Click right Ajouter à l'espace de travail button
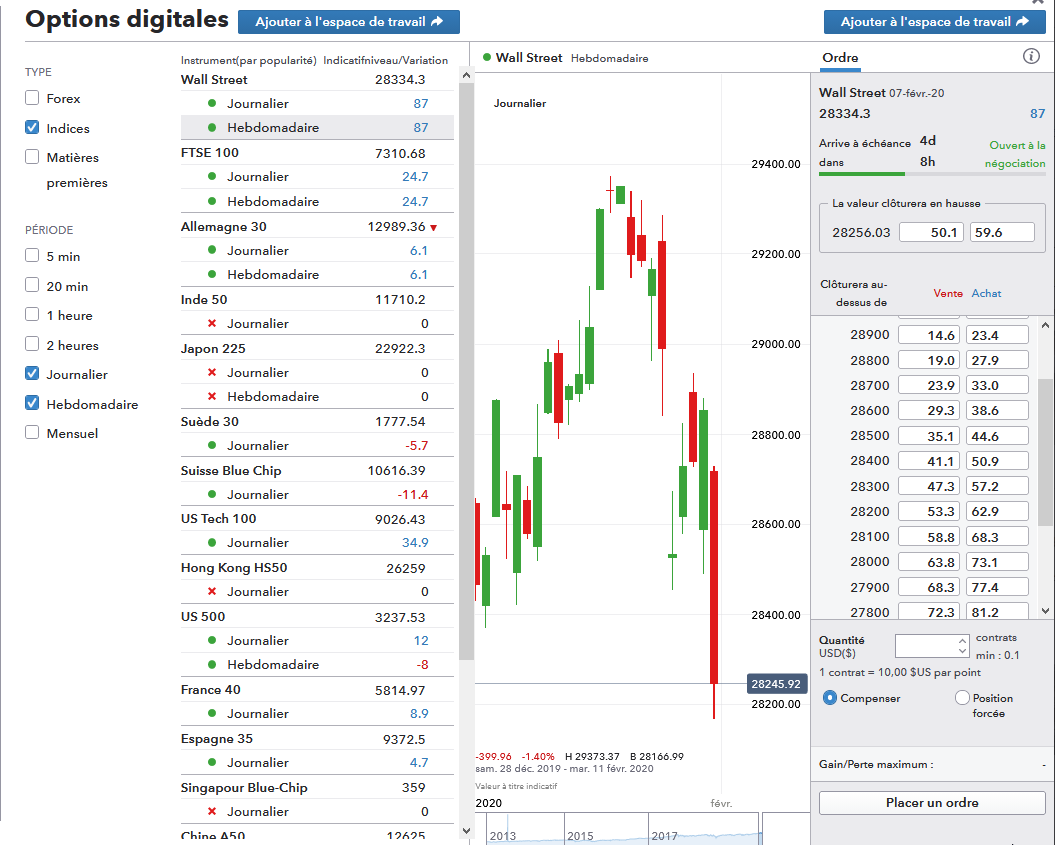This screenshot has width=1055, height=845. 935,22
